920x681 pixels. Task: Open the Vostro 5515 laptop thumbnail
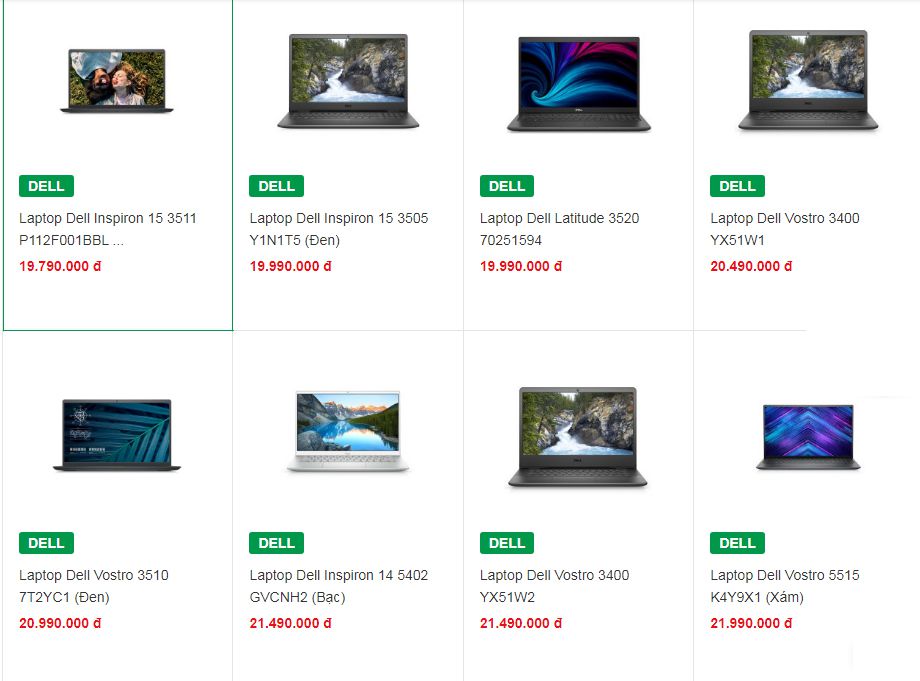[x=808, y=437]
